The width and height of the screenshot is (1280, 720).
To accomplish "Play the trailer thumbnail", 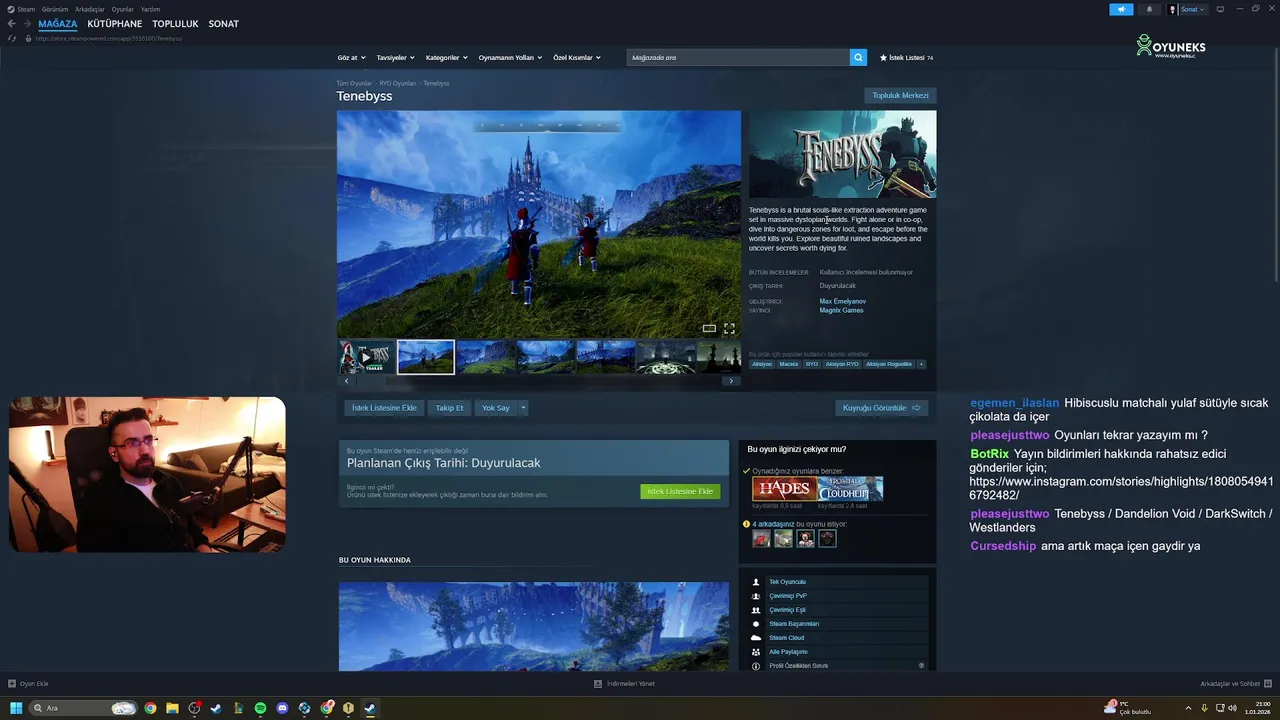I will tap(365, 356).
